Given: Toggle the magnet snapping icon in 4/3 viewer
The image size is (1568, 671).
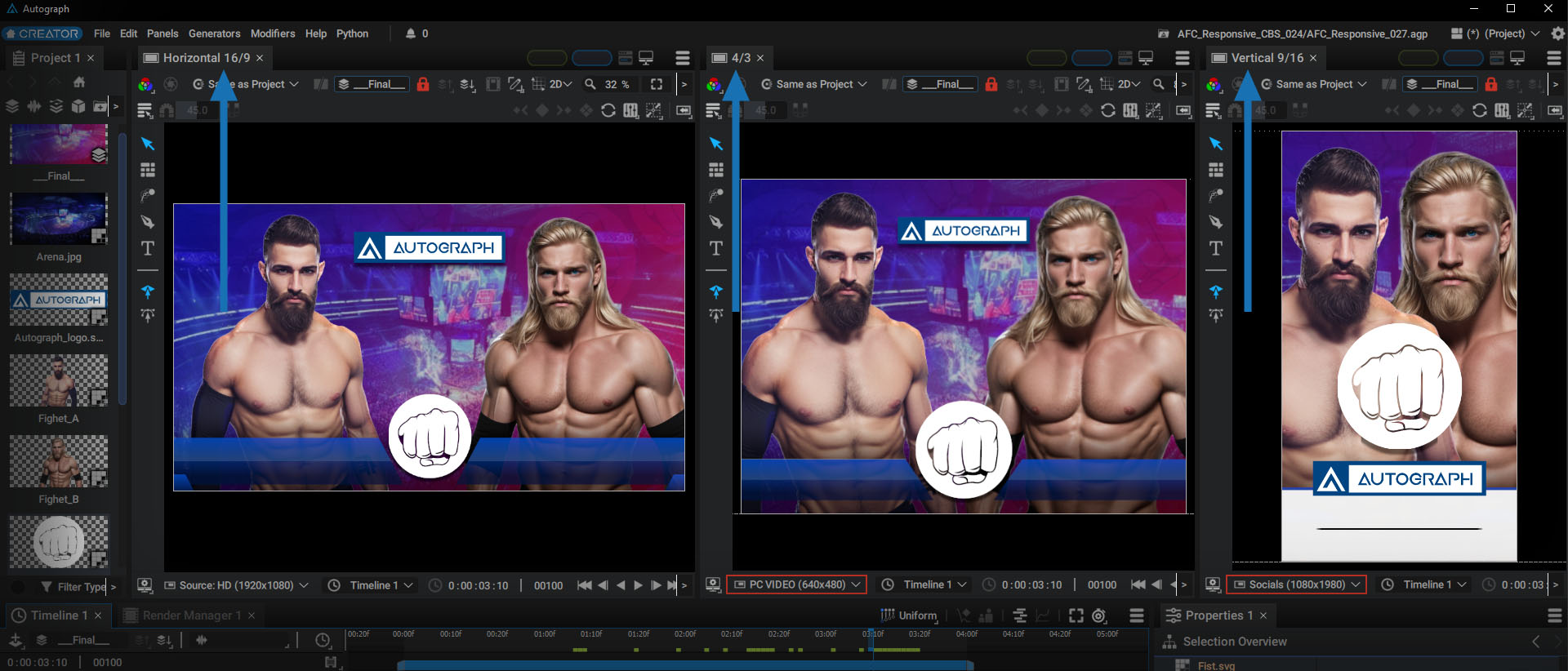Looking at the screenshot, I should [736, 110].
